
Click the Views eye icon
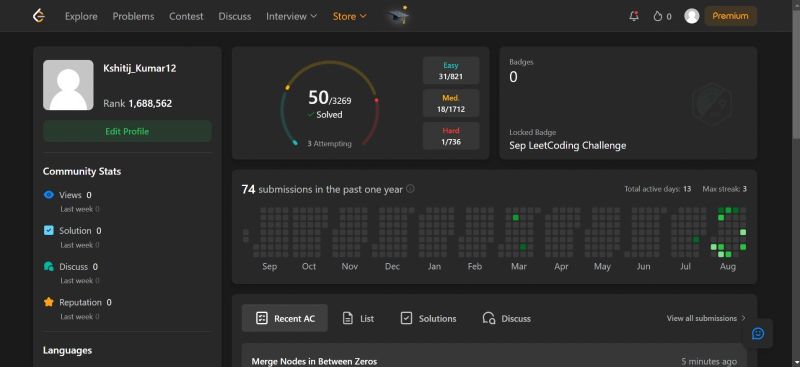point(48,195)
